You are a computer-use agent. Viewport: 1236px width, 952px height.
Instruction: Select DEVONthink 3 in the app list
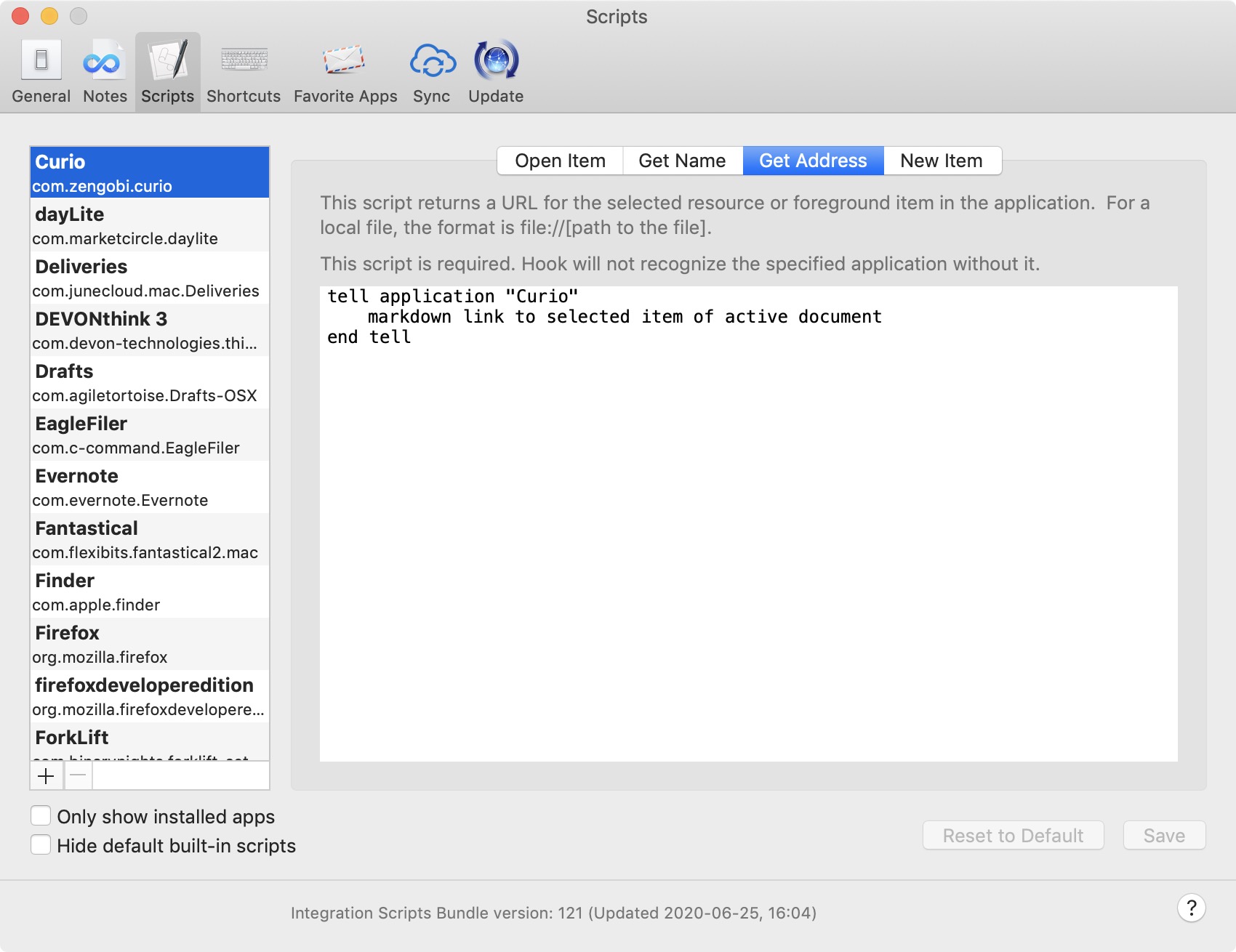coord(150,330)
